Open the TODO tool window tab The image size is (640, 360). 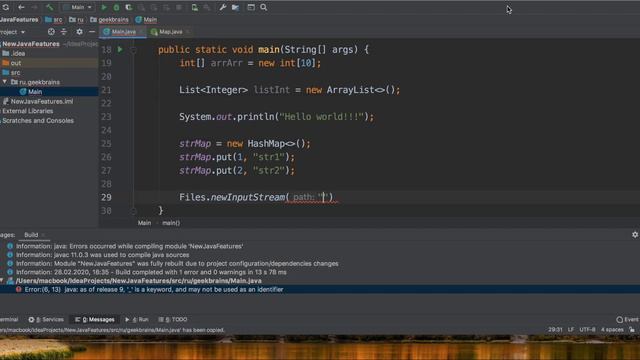(x=173, y=320)
